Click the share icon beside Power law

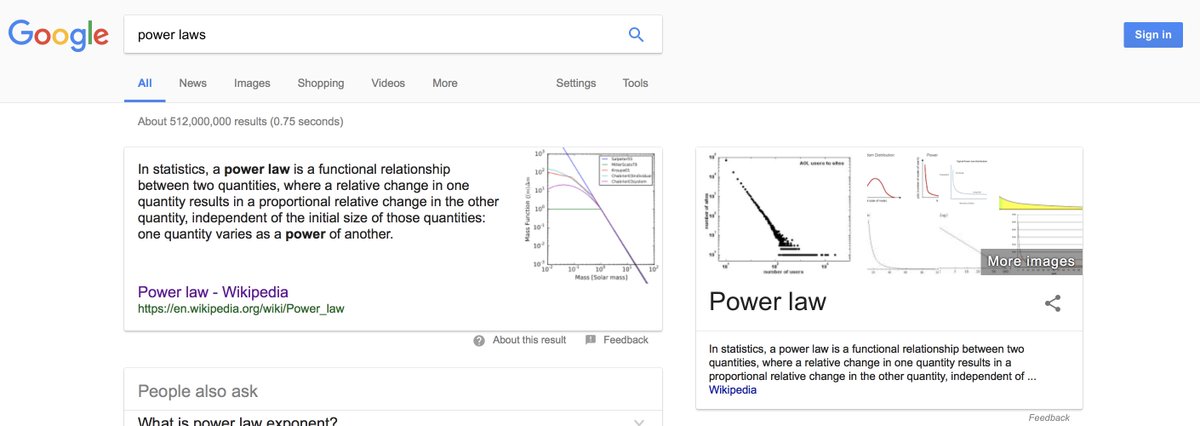pos(1052,303)
